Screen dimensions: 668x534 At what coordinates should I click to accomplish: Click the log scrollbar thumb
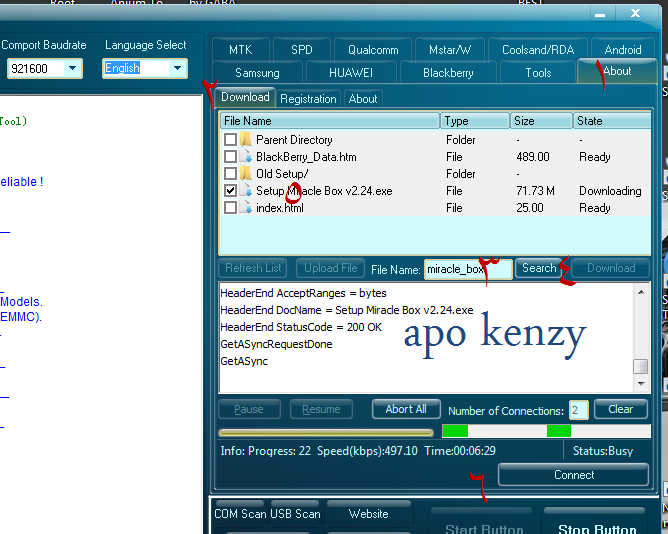(641, 366)
